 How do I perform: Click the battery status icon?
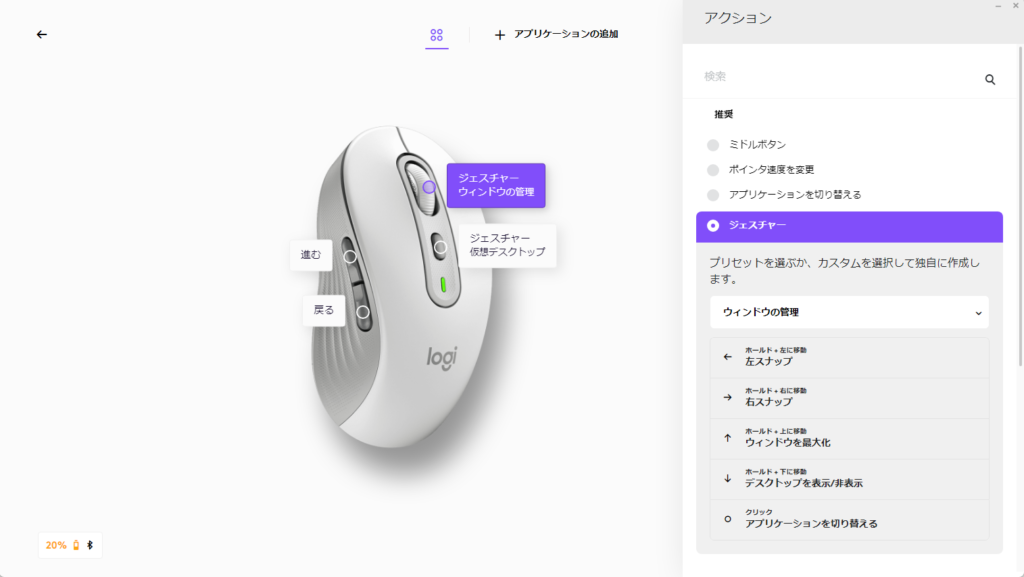point(76,545)
